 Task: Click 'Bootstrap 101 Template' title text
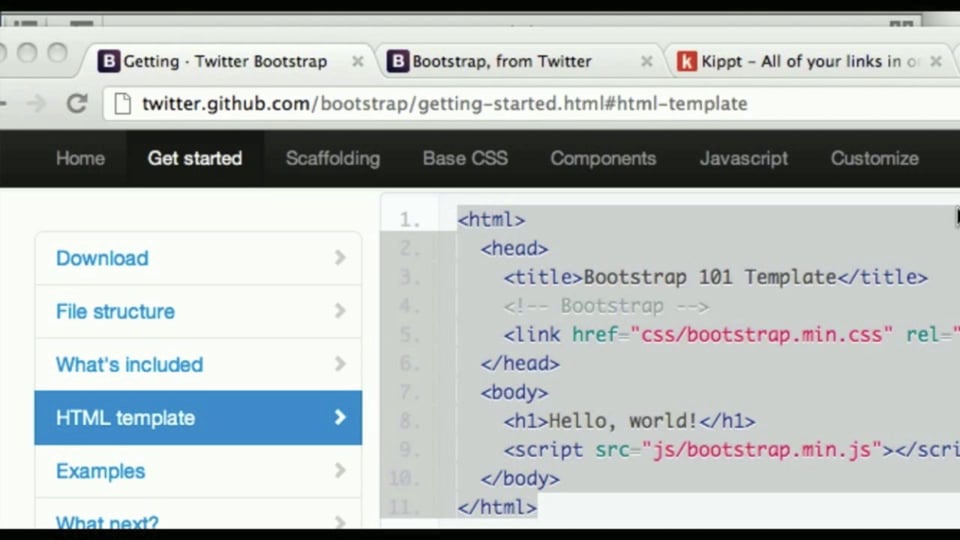point(710,277)
